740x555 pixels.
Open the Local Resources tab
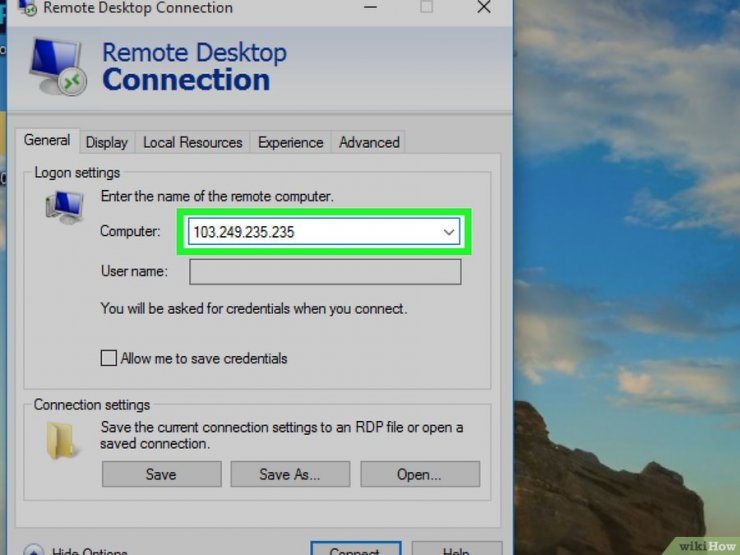(192, 142)
